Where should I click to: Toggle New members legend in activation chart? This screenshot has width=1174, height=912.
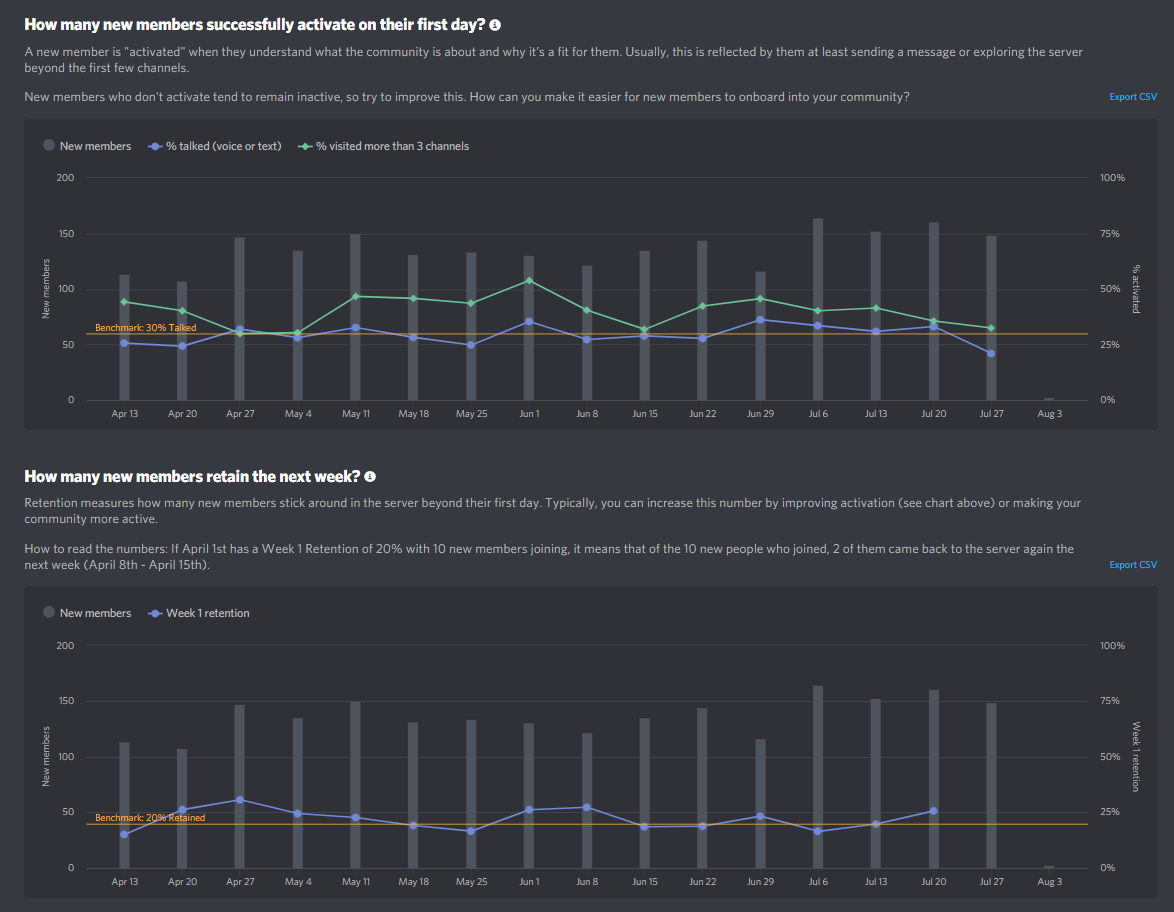point(87,146)
